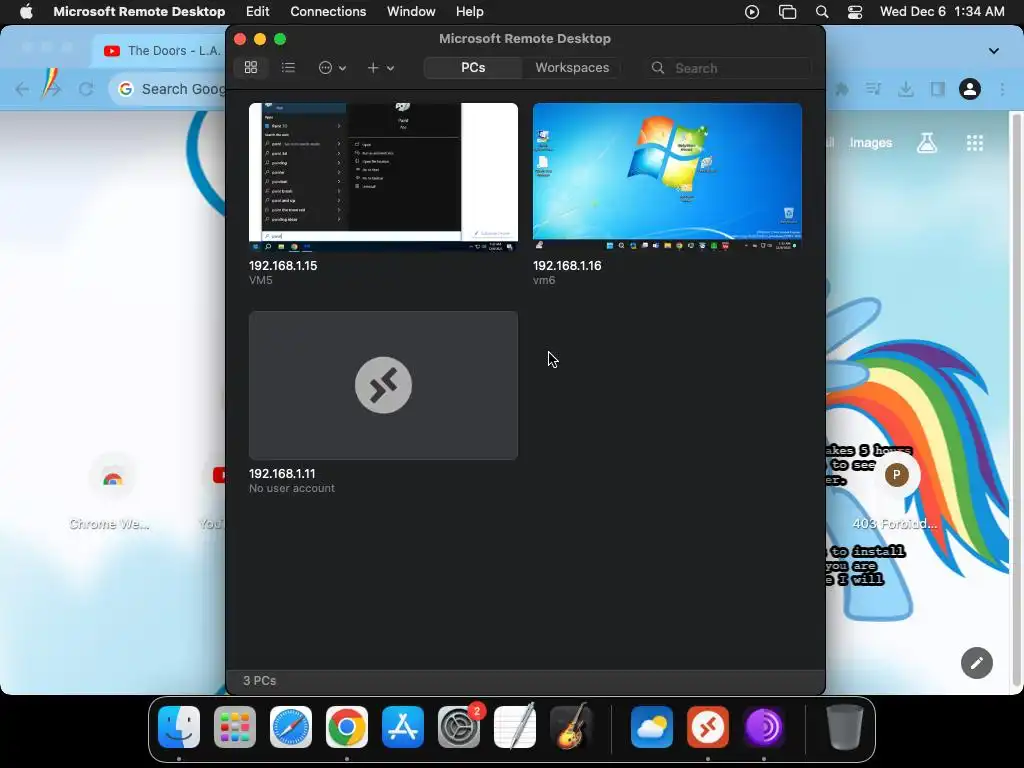Click the screen recording menu bar icon
The width and height of the screenshot is (1024, 768).
752,12
